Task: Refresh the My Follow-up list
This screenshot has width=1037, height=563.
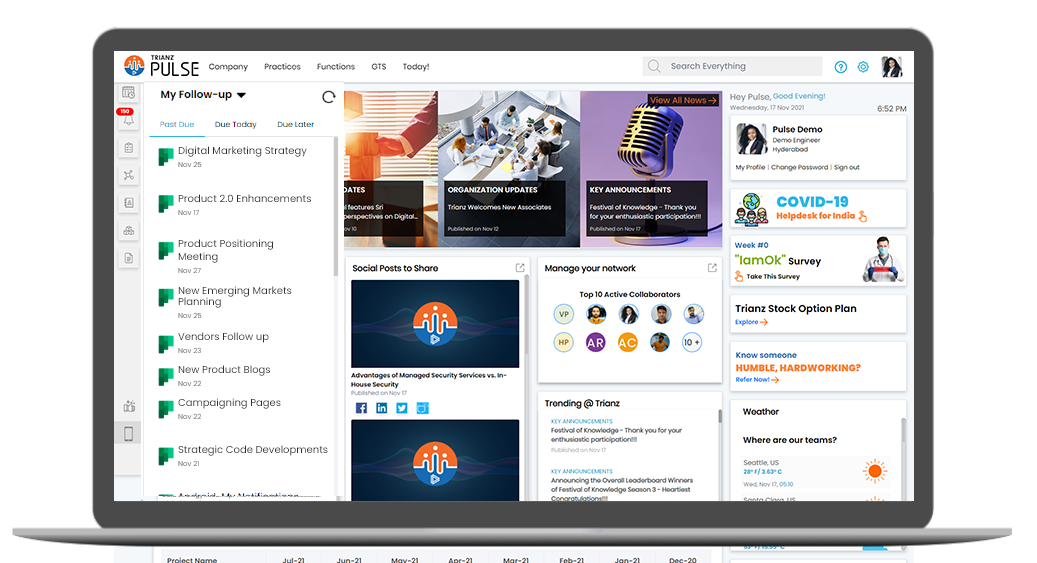Action: pyautogui.click(x=328, y=97)
